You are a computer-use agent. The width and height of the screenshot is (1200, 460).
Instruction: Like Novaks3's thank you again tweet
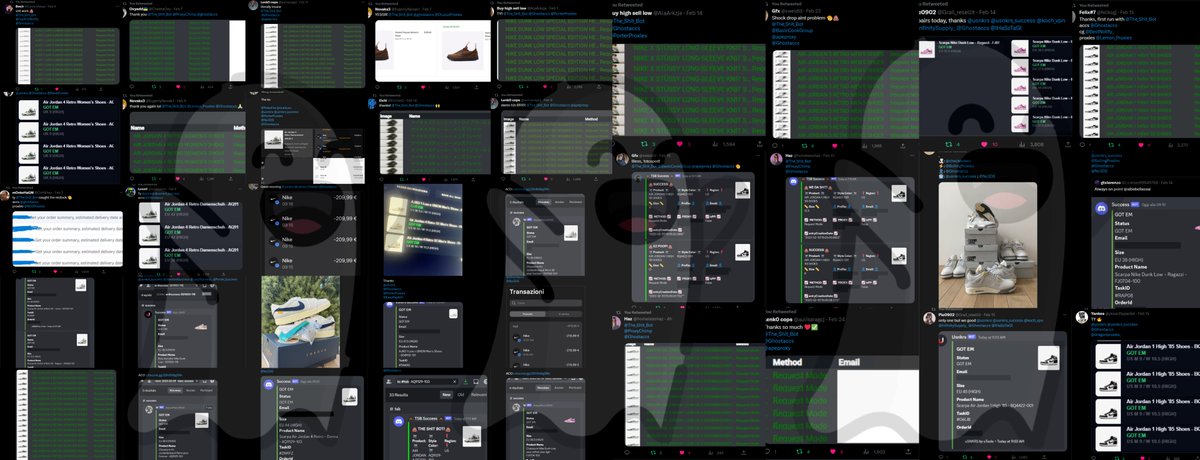point(177,179)
